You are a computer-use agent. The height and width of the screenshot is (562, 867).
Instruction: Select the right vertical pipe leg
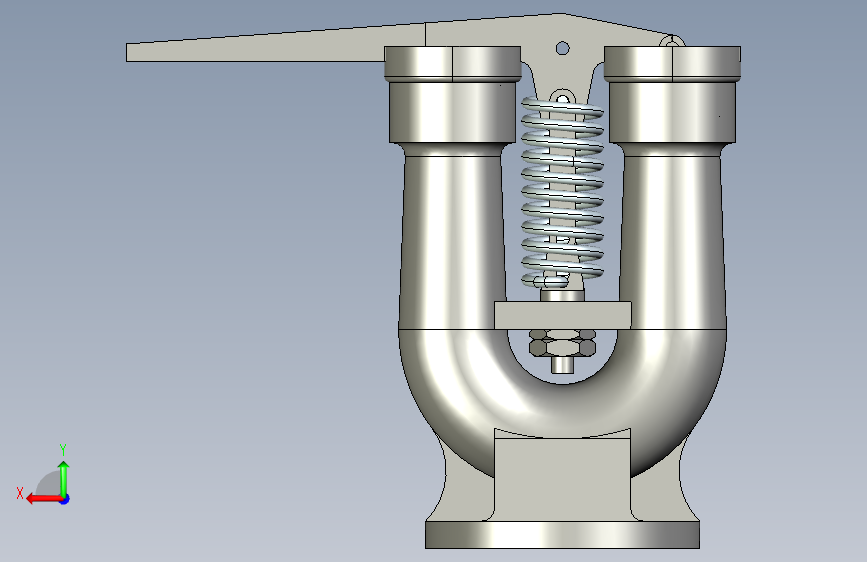click(x=672, y=241)
